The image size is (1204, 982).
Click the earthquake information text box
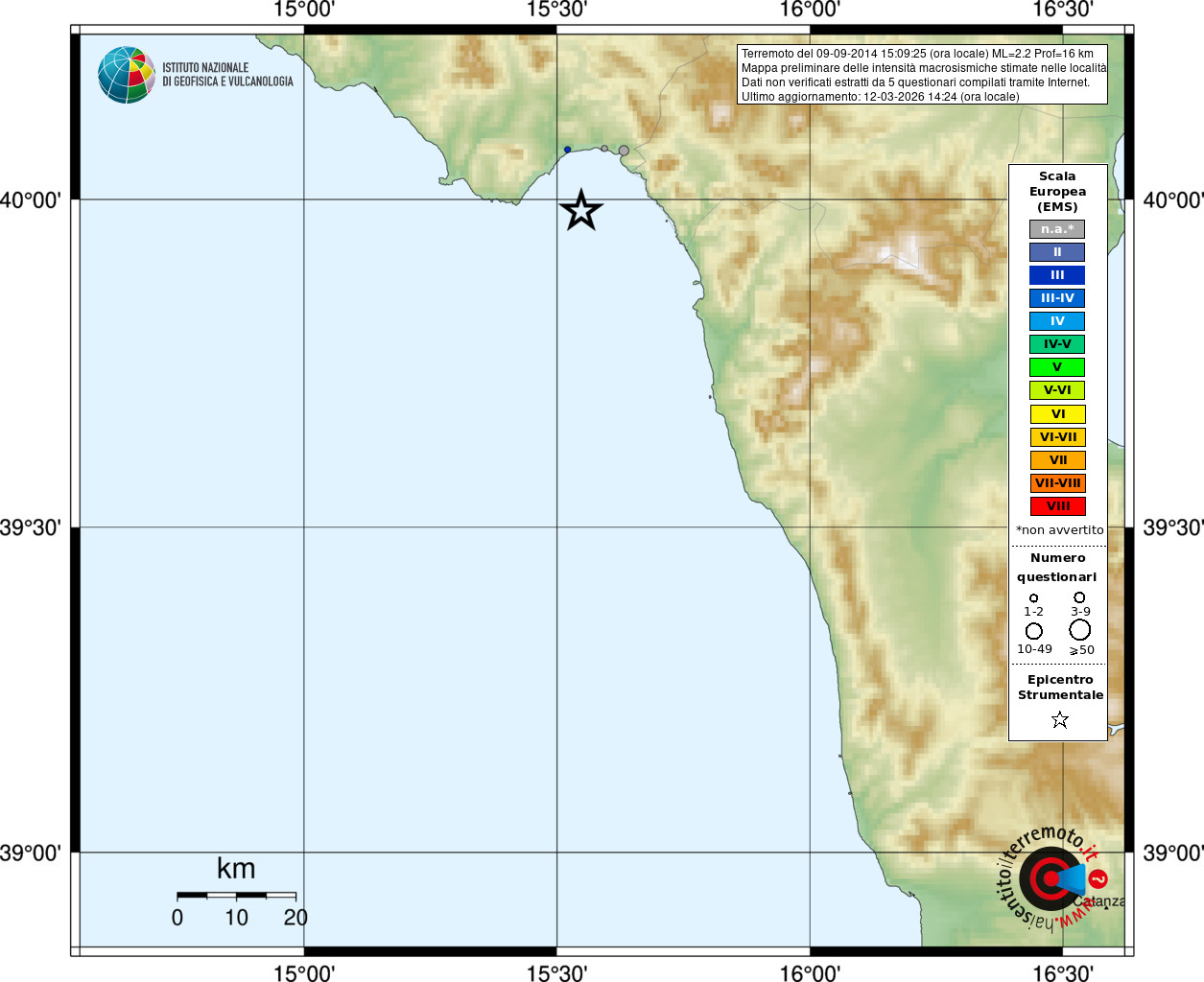[922, 75]
